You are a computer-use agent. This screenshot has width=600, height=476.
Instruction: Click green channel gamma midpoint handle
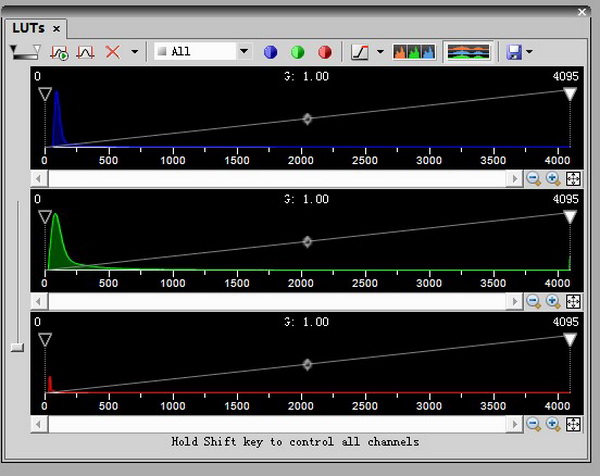click(x=307, y=242)
